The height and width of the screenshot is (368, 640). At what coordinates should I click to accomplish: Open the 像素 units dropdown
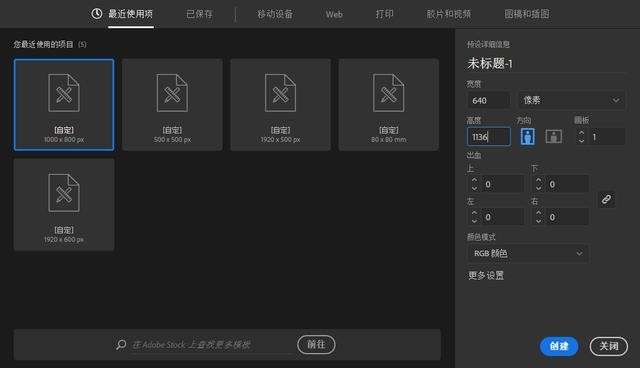571,100
